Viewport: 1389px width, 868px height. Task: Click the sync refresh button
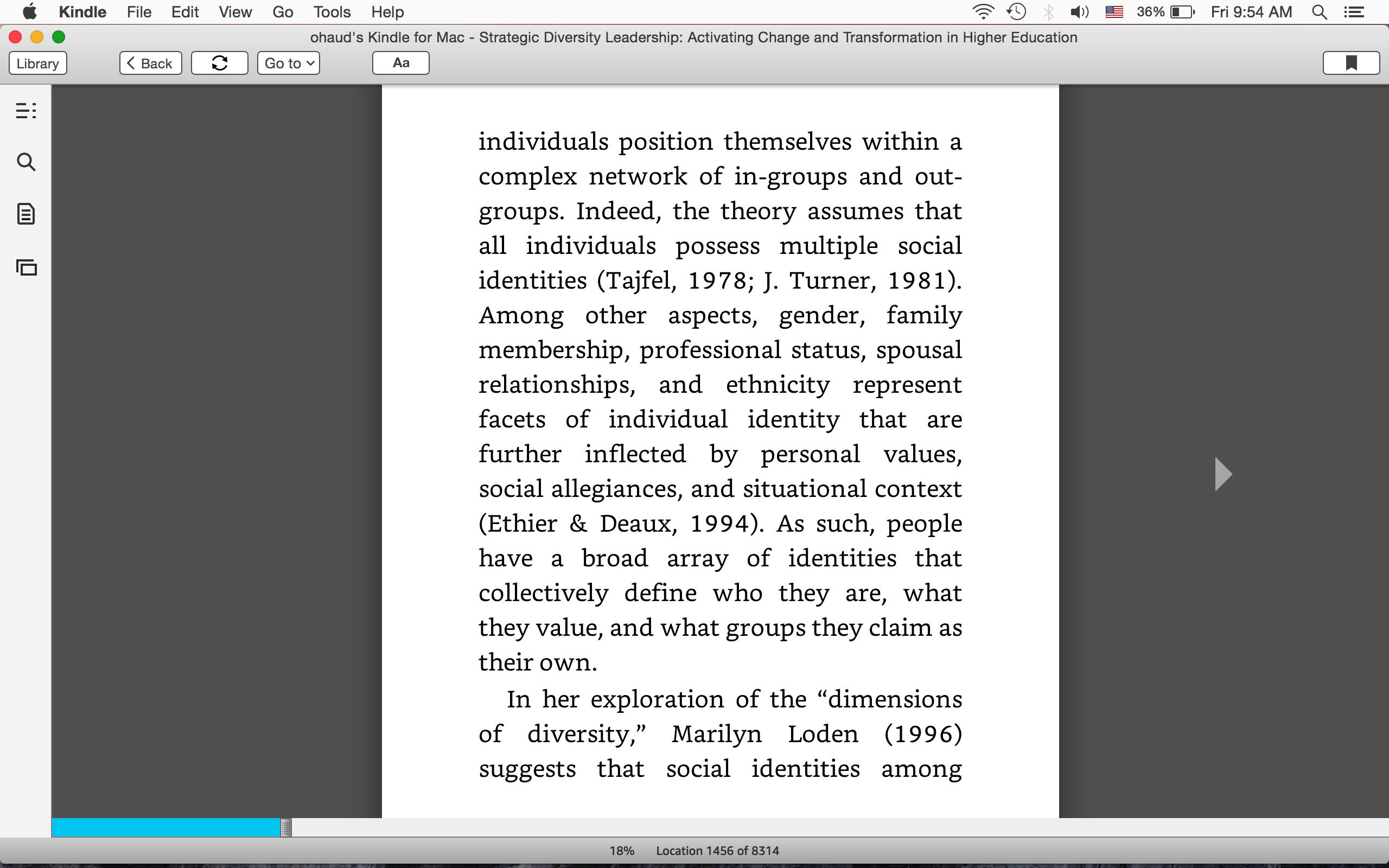(219, 63)
